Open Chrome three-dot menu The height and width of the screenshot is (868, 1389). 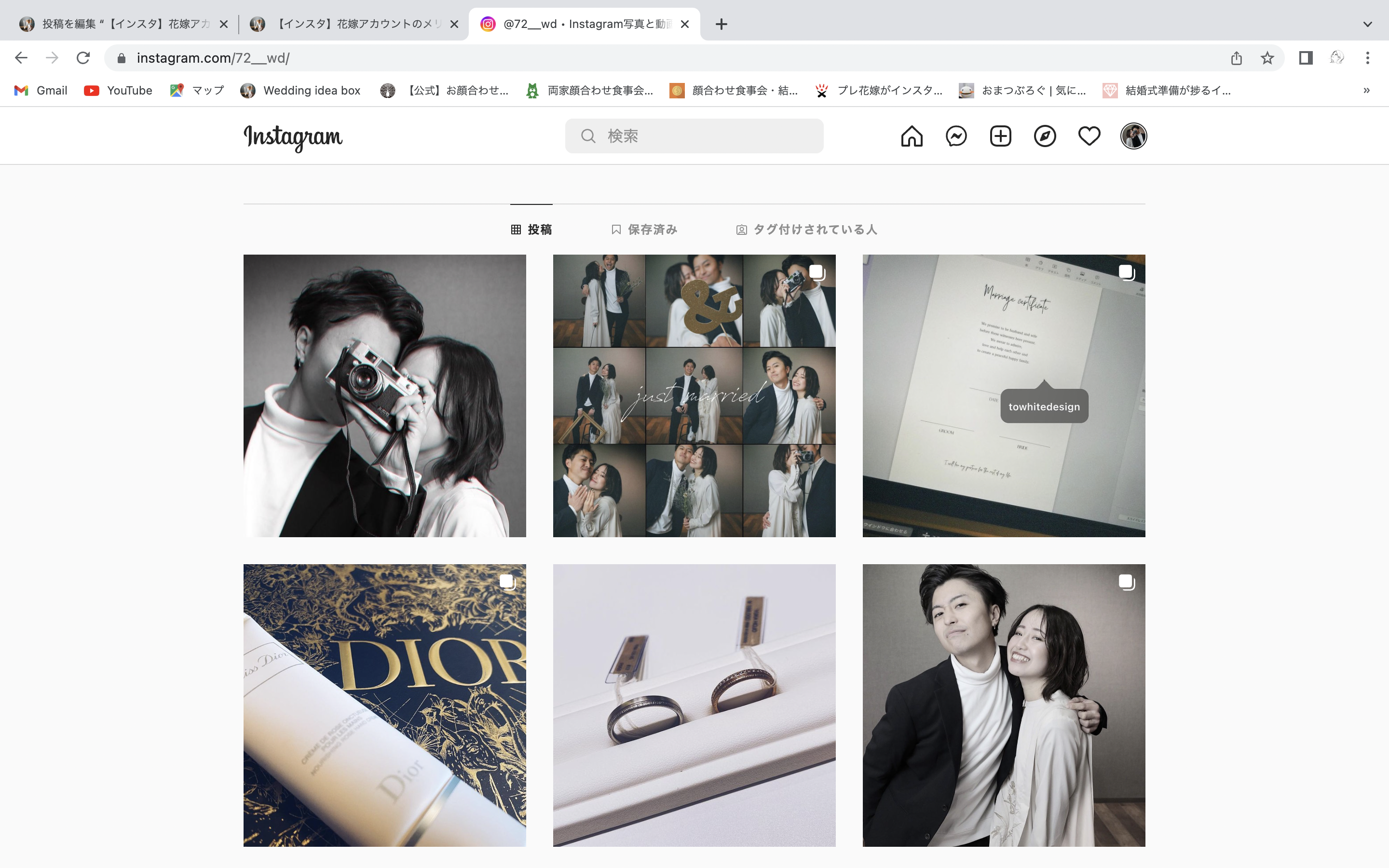1367,58
